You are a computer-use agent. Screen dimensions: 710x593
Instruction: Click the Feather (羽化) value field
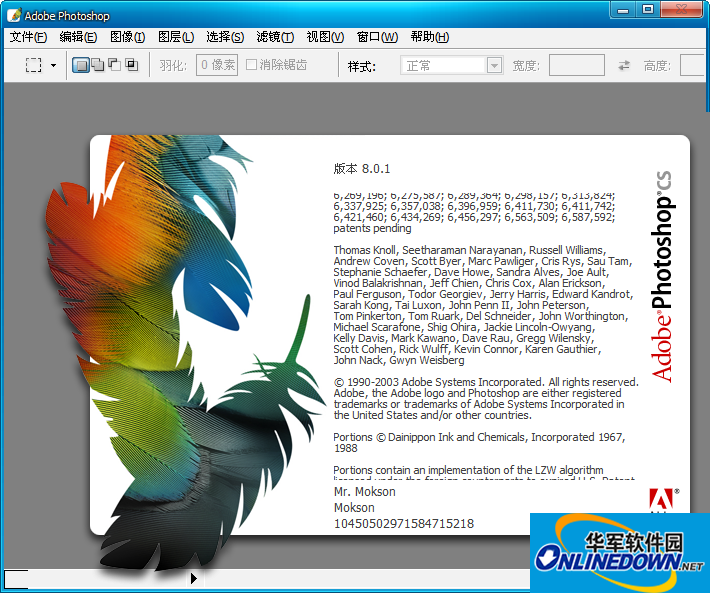pyautogui.click(x=217, y=66)
